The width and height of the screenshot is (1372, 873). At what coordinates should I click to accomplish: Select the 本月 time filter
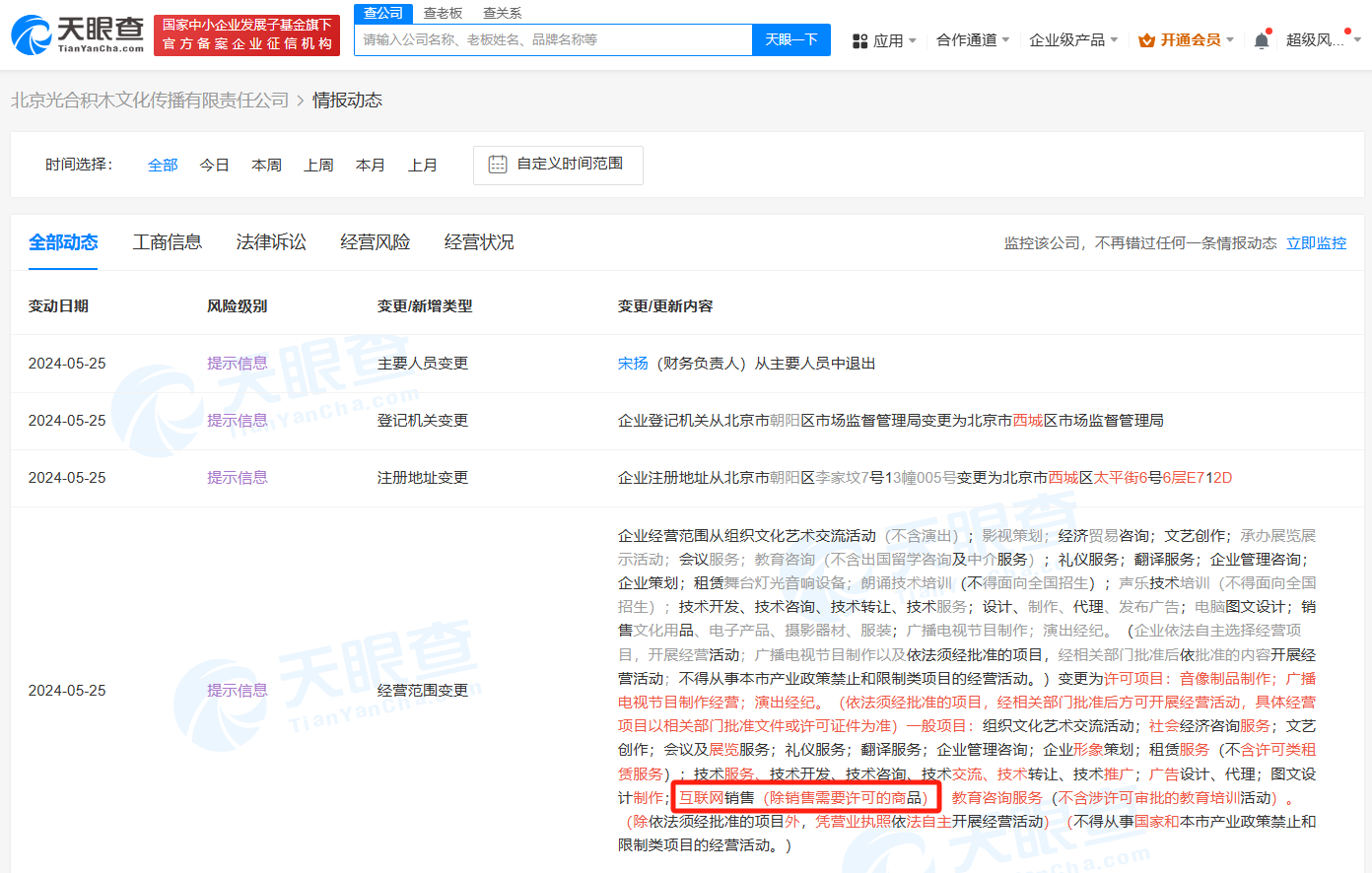point(371,165)
